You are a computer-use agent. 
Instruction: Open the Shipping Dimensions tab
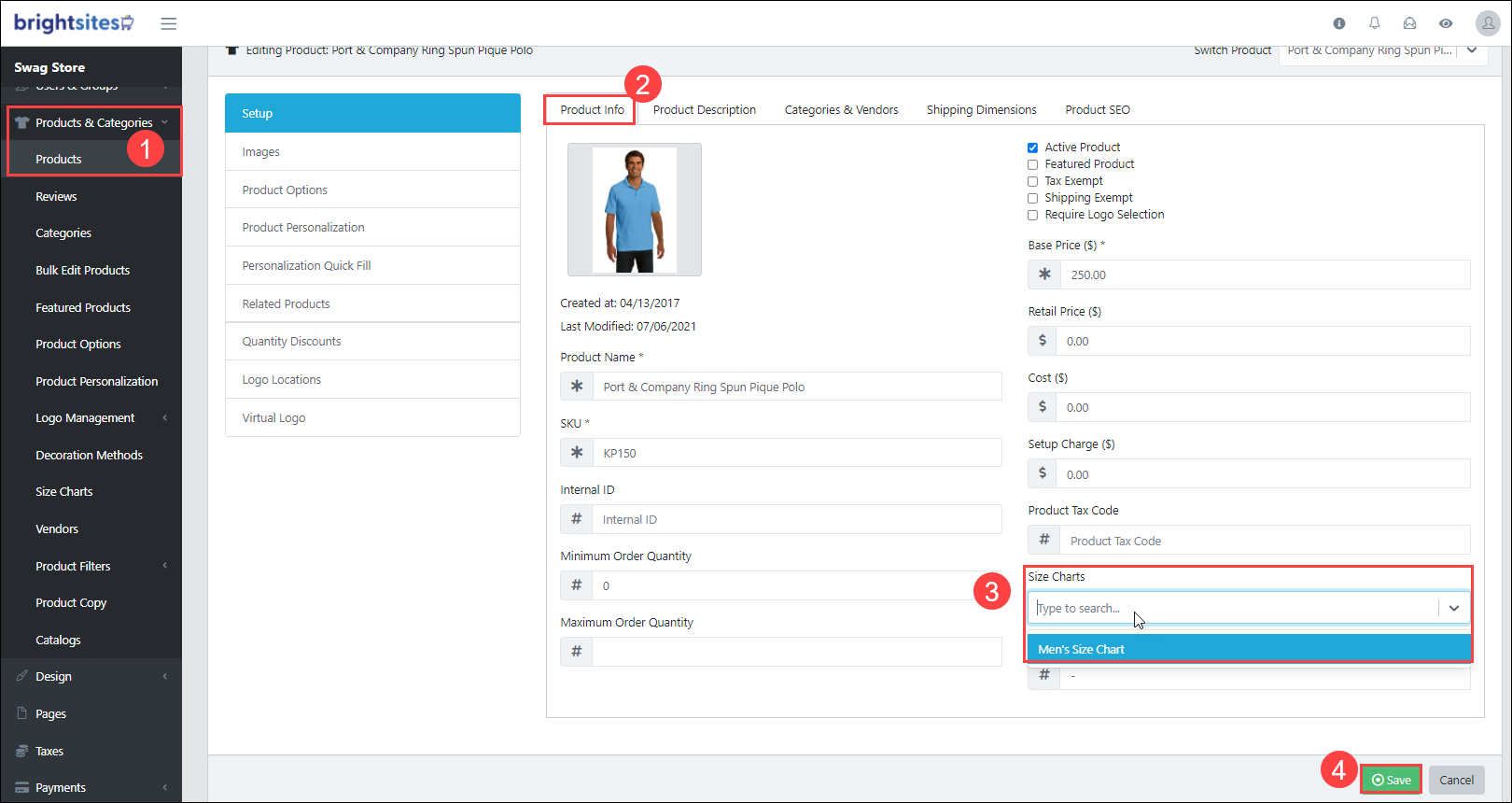coord(981,110)
